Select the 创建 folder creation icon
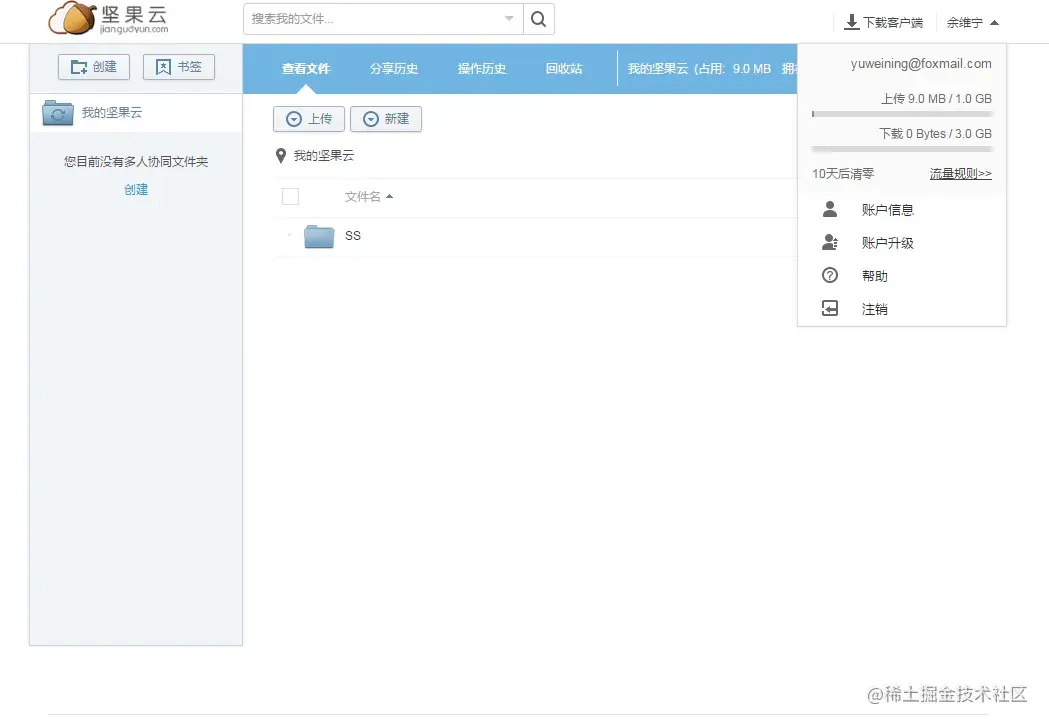1049x726 pixels. (80, 67)
